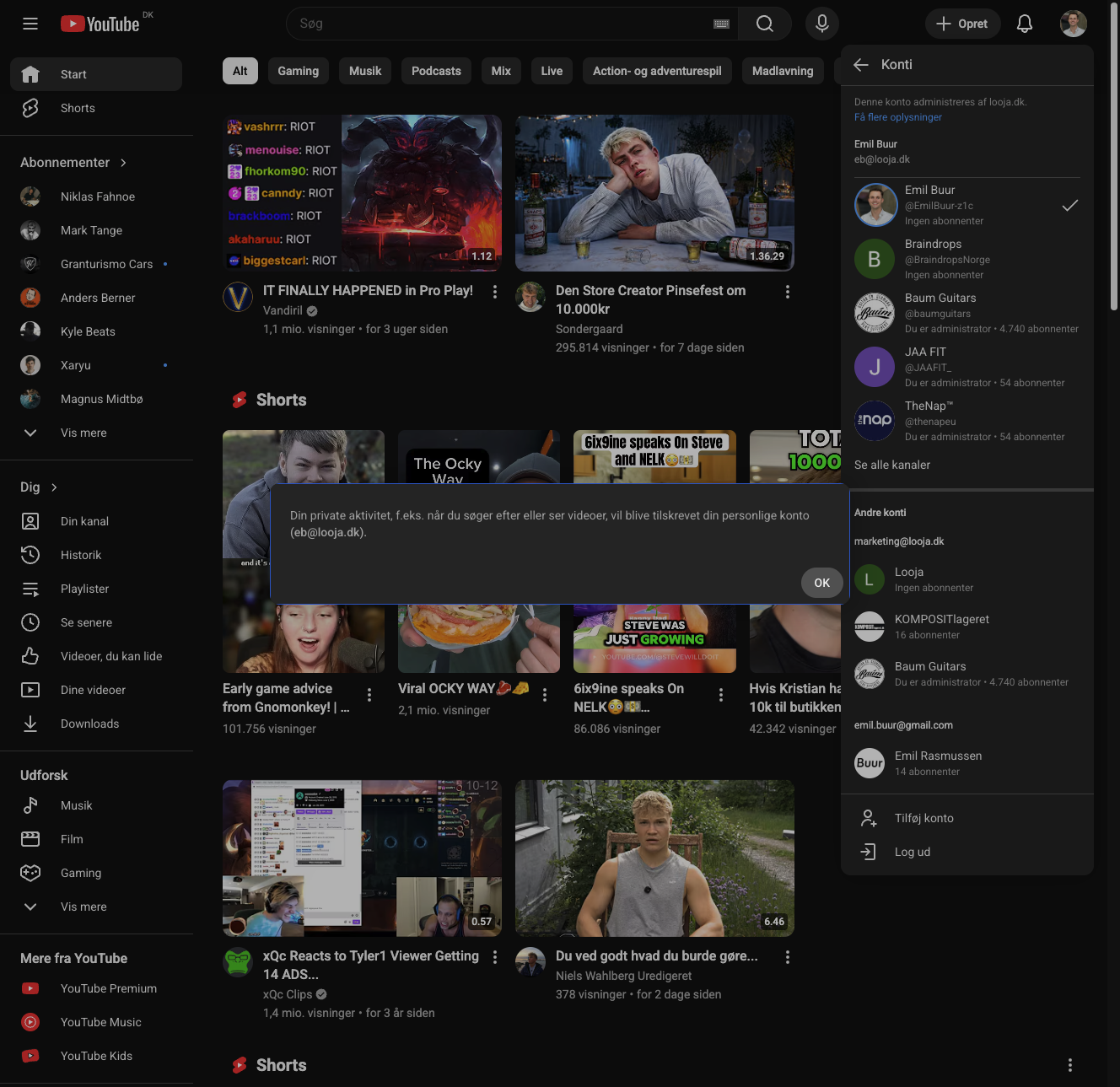Open options for Viral OCKY WAY short
1120x1087 pixels.
pos(545,695)
